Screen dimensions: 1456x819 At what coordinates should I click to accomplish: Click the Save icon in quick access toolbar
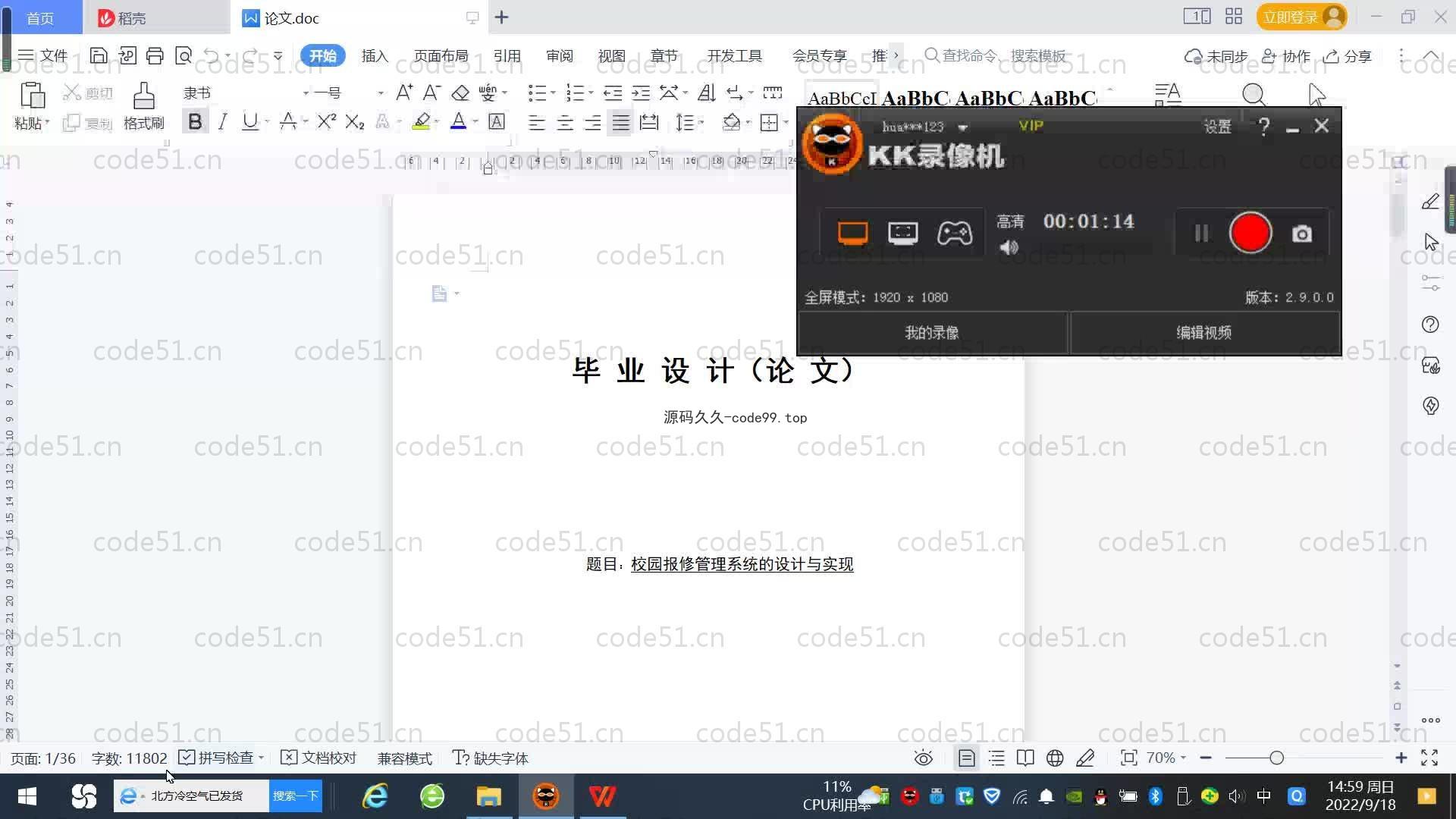[99, 55]
